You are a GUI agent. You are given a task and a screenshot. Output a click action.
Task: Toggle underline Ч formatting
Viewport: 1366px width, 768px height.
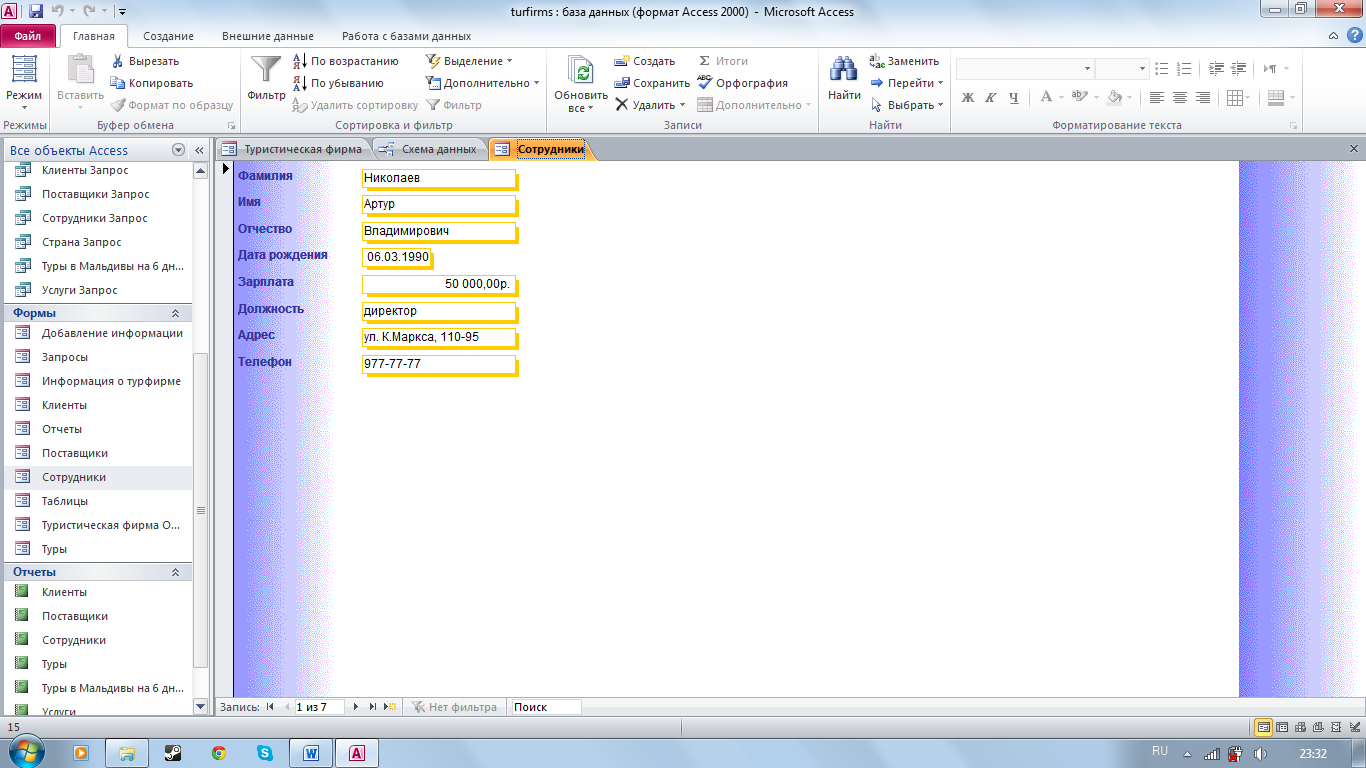(1013, 97)
